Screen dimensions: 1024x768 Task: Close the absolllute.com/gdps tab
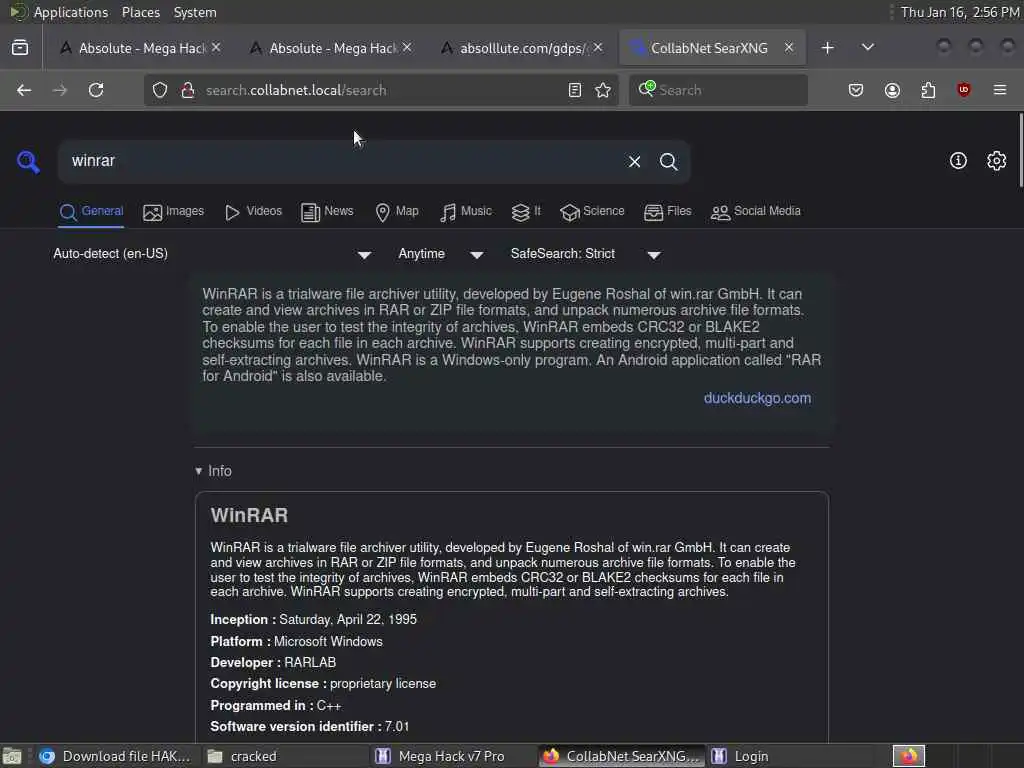click(598, 48)
